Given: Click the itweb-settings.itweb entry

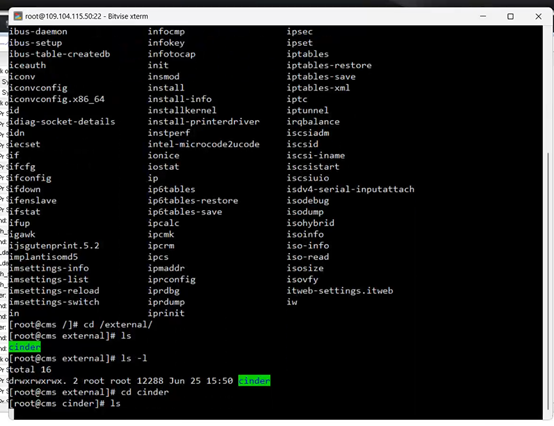Looking at the screenshot, I should point(340,291).
